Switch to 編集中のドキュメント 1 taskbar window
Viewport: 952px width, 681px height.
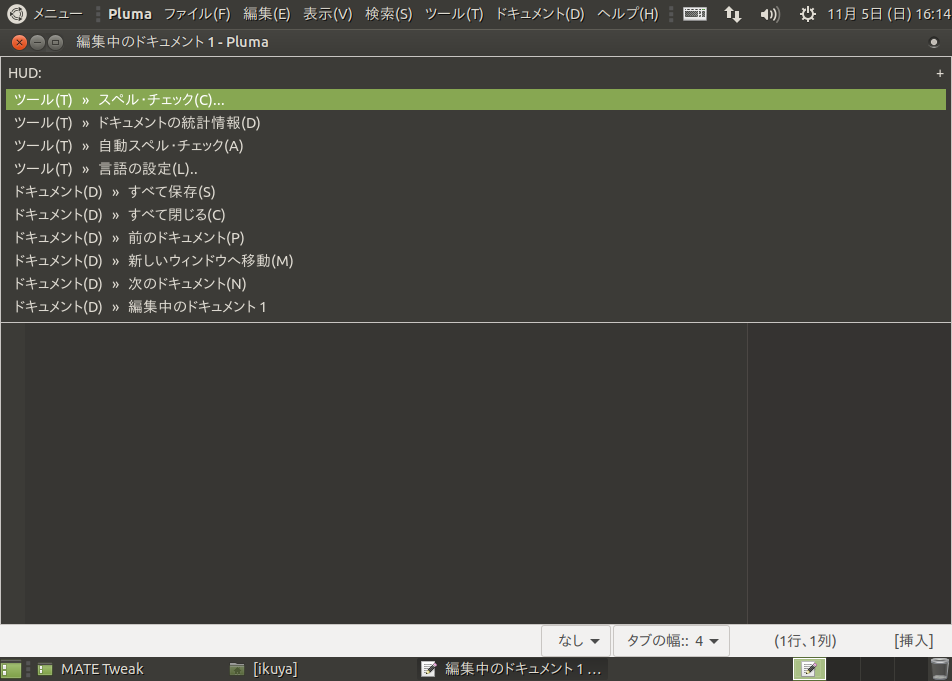point(511,669)
